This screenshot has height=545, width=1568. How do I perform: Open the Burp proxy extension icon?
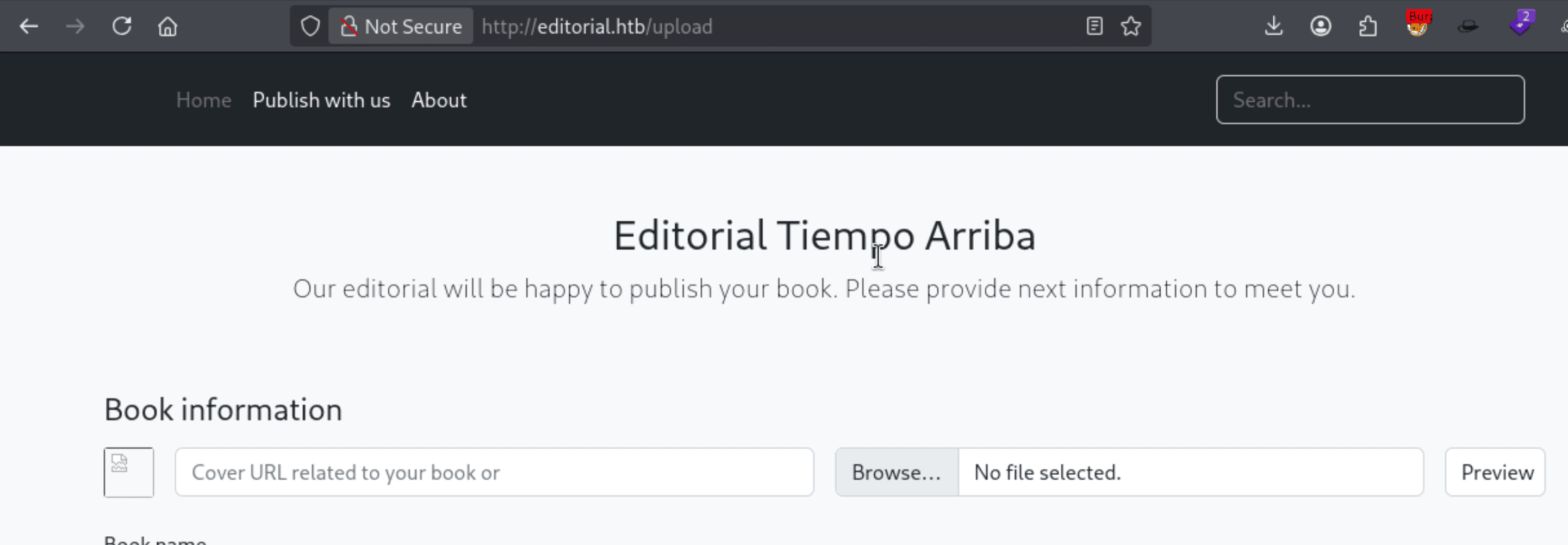(x=1418, y=25)
